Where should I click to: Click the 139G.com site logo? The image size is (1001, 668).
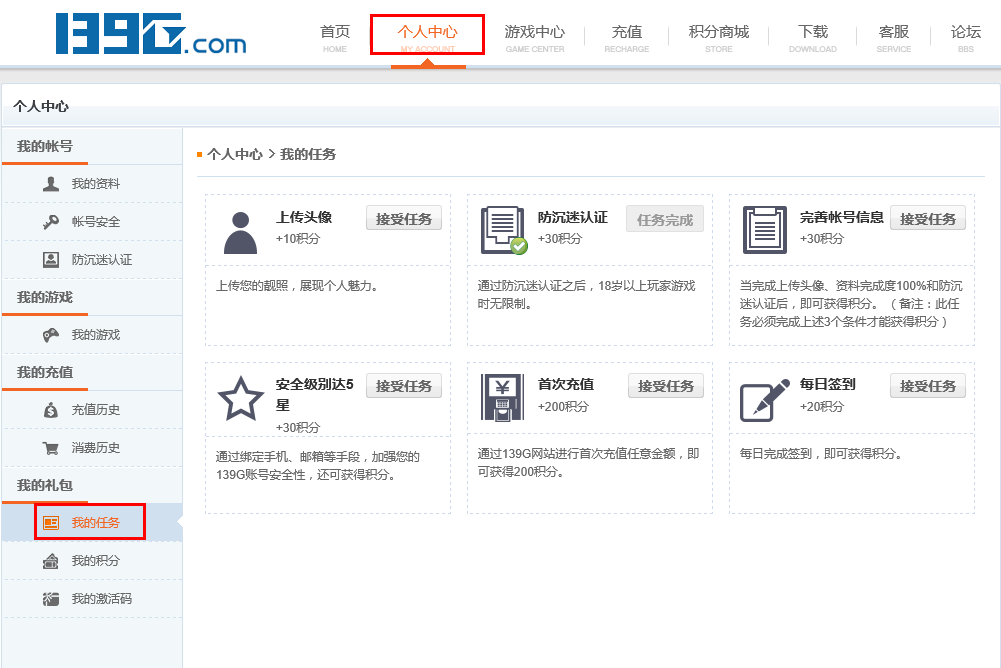151,33
